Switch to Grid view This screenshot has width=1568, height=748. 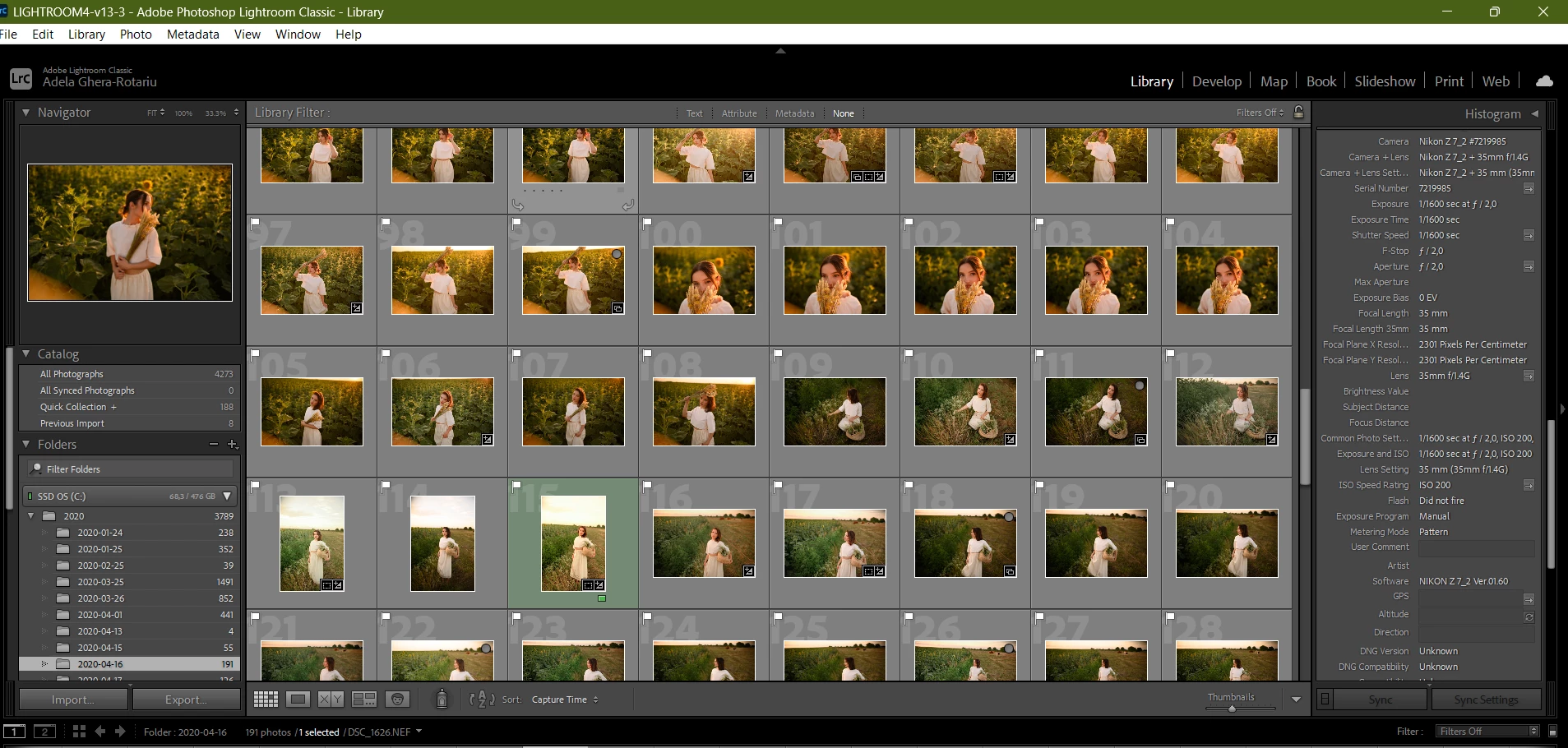pyautogui.click(x=266, y=700)
